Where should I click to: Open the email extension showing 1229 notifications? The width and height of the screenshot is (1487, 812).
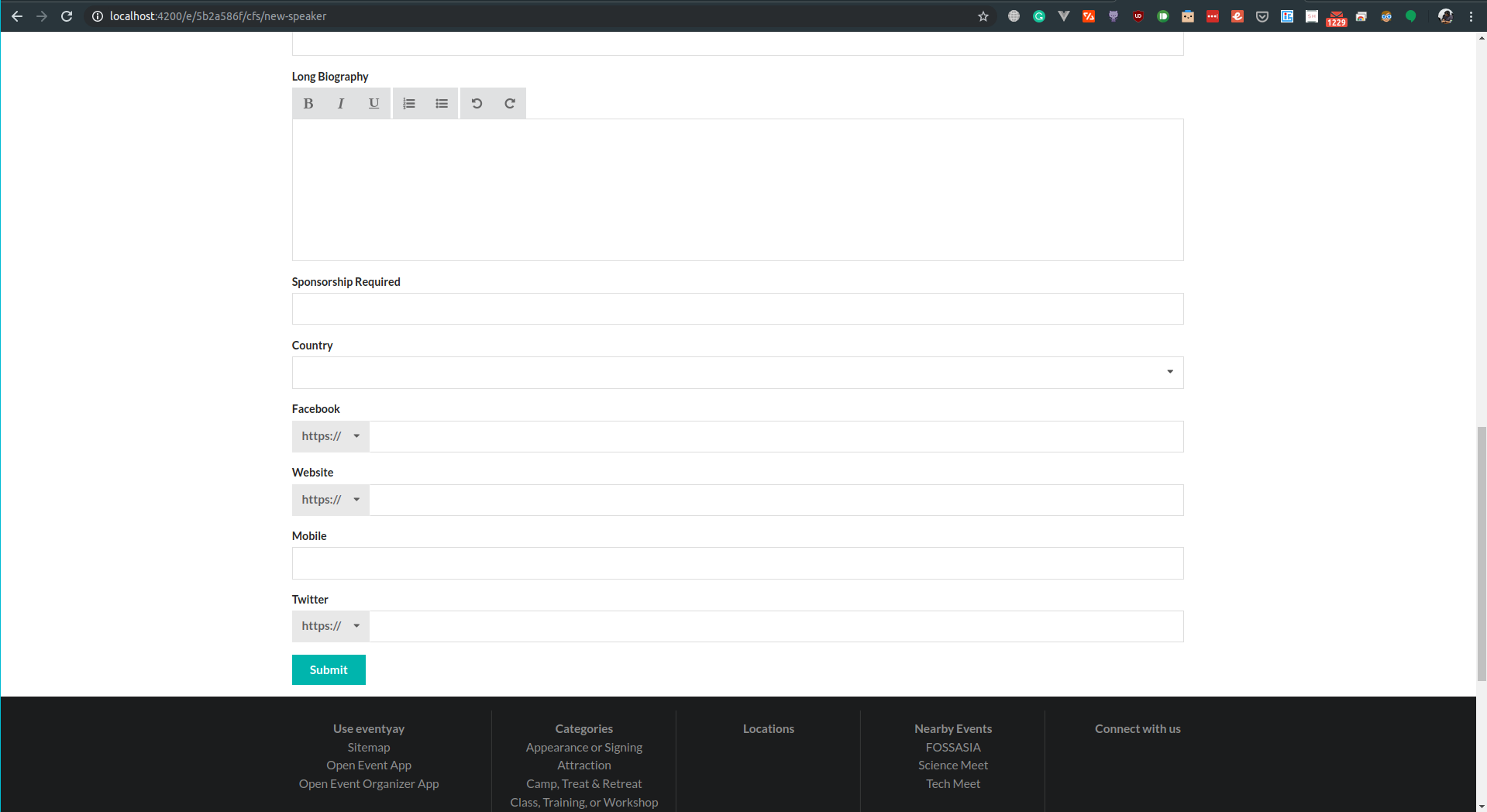click(x=1336, y=15)
